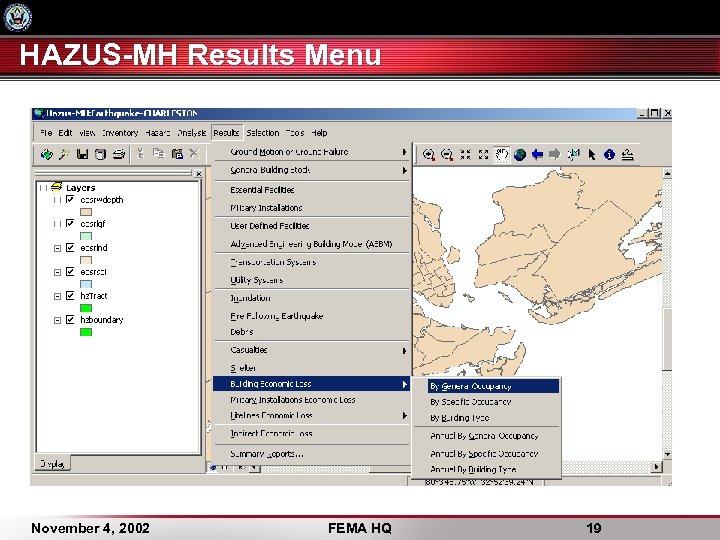Viewport: 720px width, 540px height.
Task: Click the map vertical scrollbar up arrow
Action: pos(667,174)
